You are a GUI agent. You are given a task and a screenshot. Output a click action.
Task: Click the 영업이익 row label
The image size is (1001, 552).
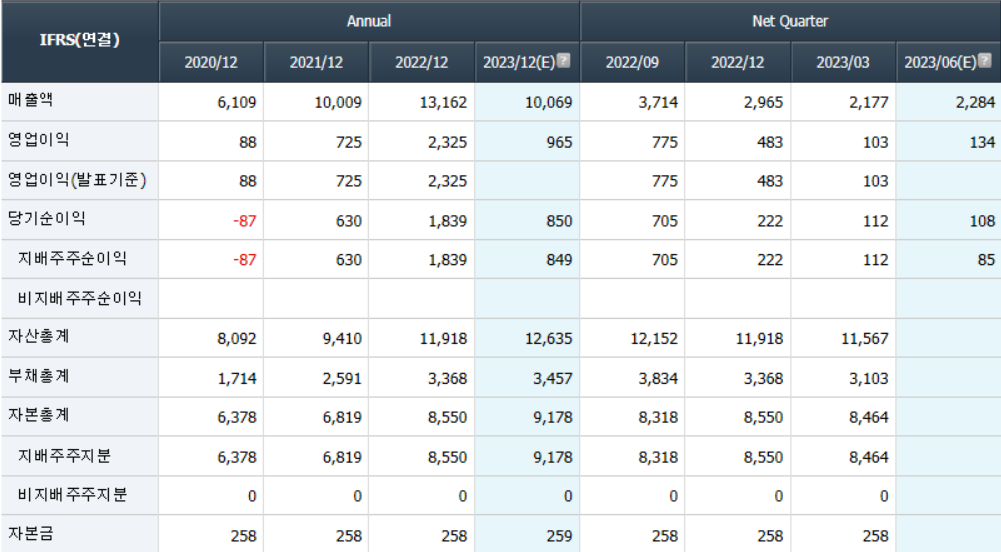[x=38, y=140]
